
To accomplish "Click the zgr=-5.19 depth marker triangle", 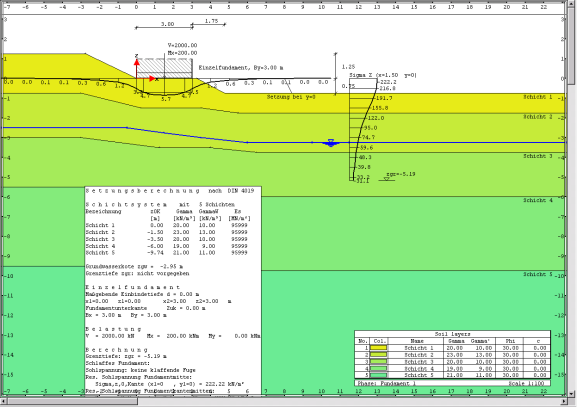I will coord(387,179).
